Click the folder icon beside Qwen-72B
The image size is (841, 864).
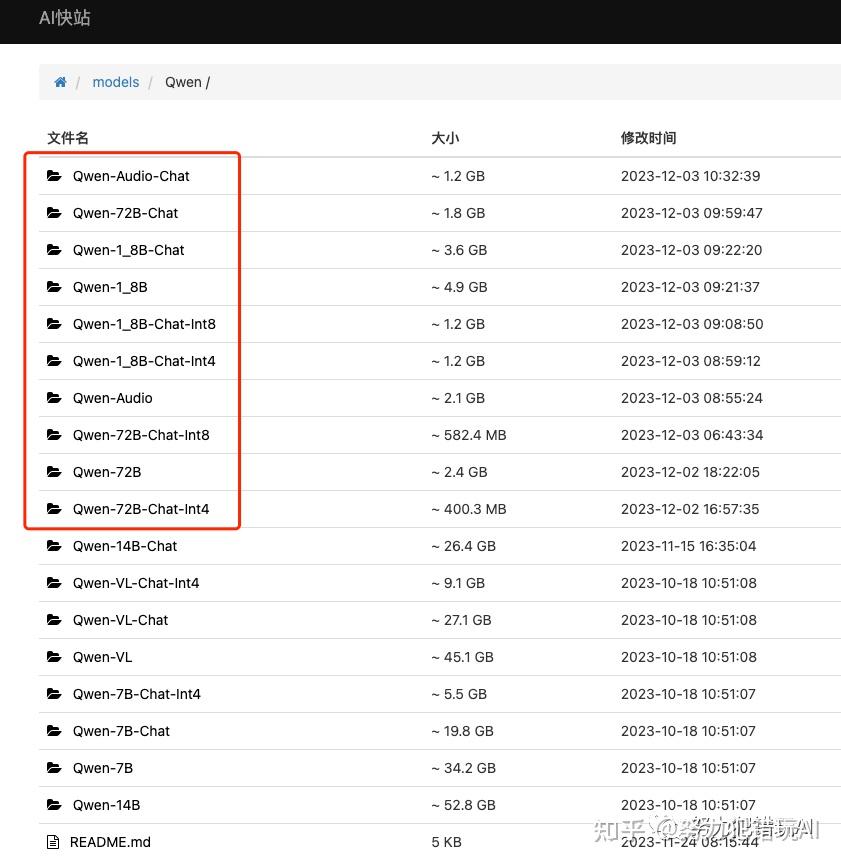54,471
